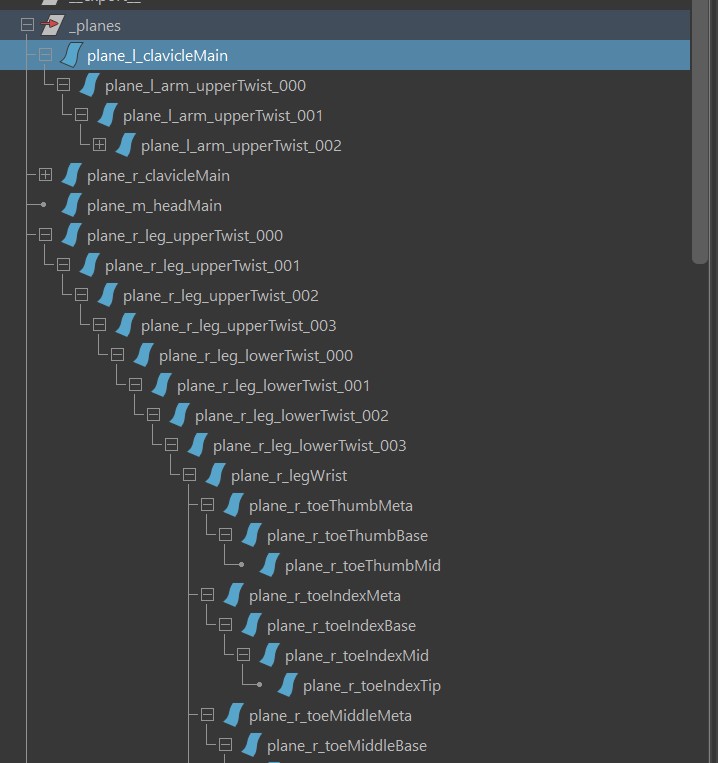Viewport: 718px width, 763px height.
Task: Click the plane_m_headMain surface icon
Action: tap(71, 205)
